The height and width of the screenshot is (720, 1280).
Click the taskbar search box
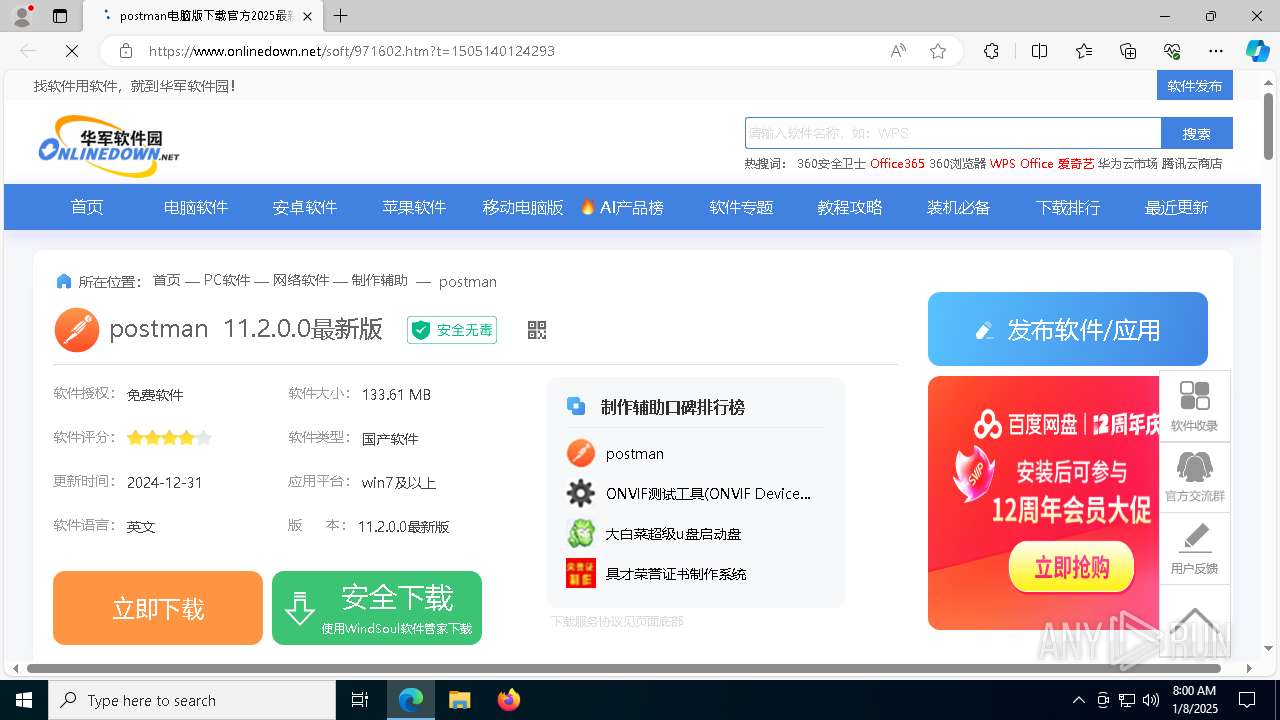click(192, 700)
